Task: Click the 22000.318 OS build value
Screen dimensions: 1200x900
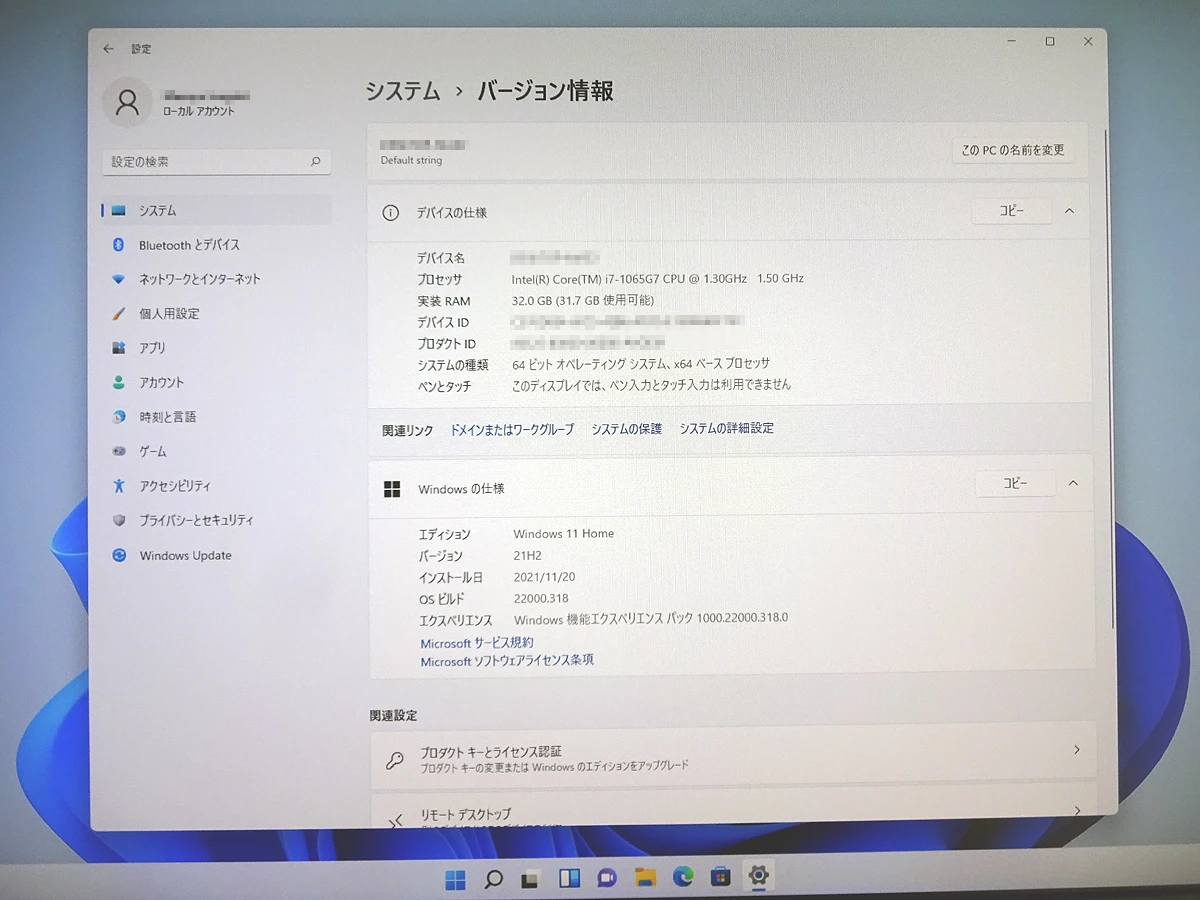Action: 540,599
